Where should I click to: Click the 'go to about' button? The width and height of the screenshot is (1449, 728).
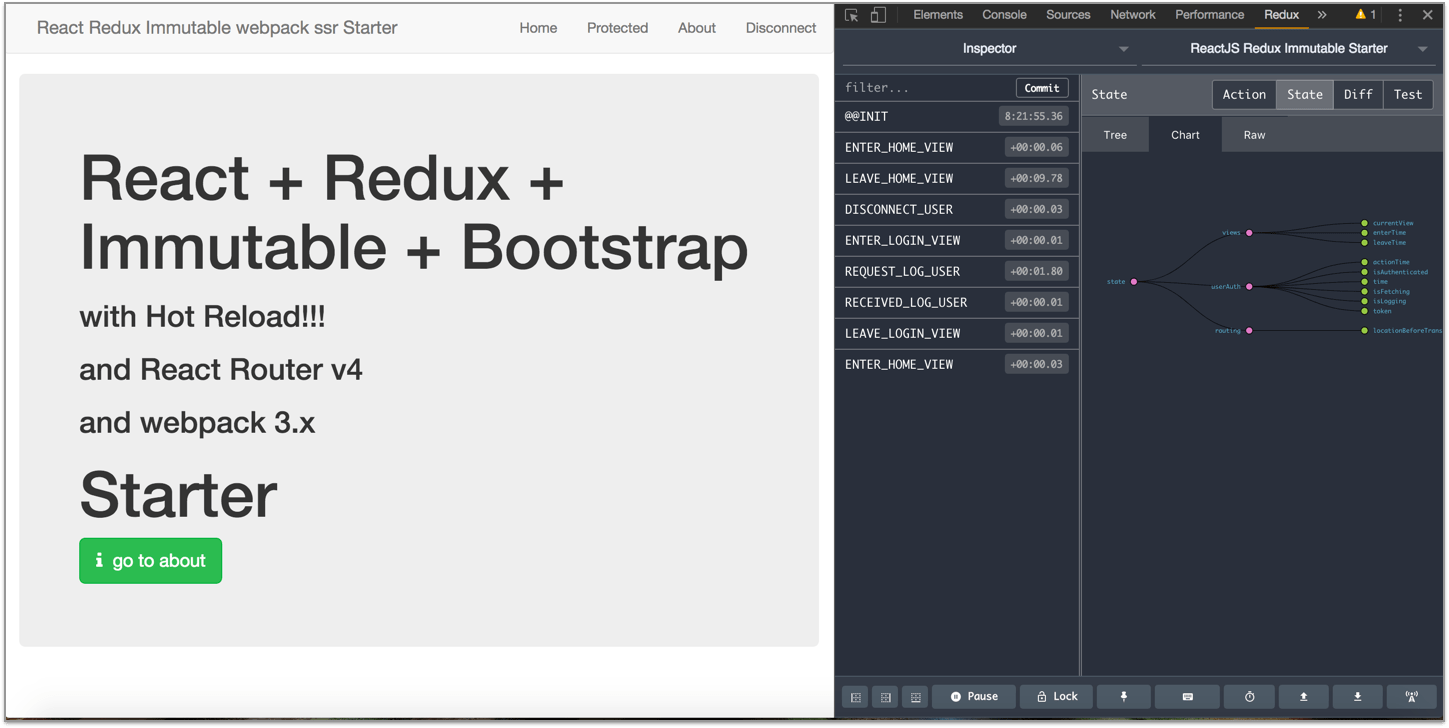coord(150,560)
